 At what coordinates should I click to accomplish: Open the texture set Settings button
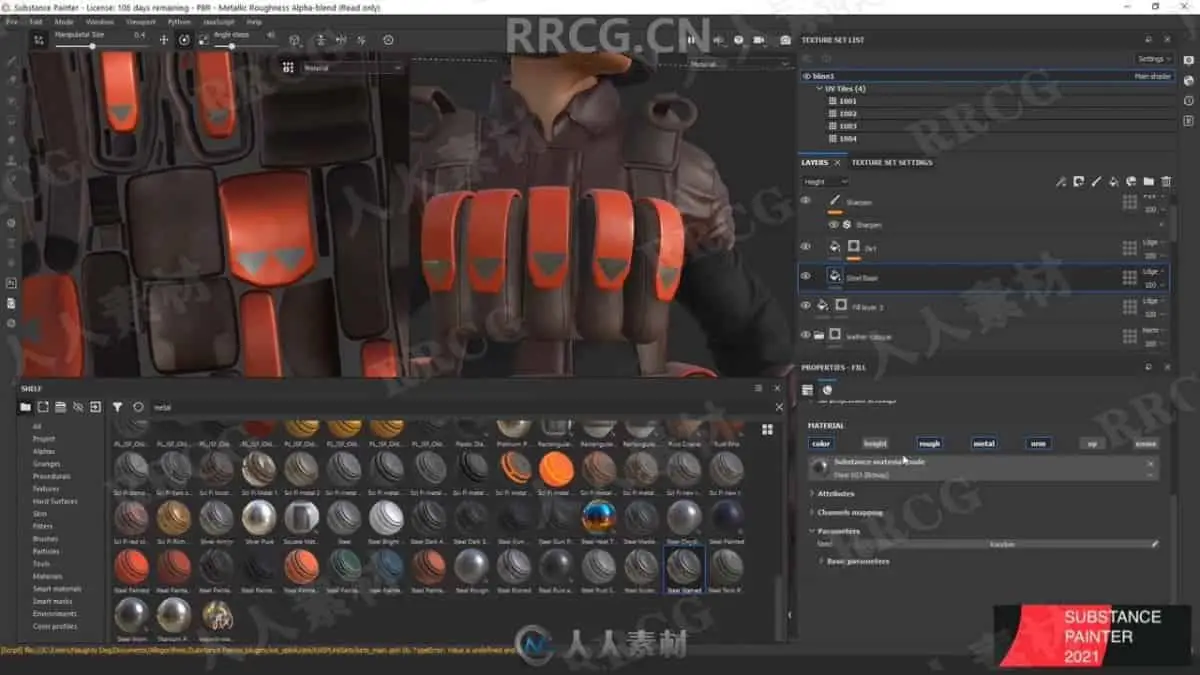click(1153, 59)
